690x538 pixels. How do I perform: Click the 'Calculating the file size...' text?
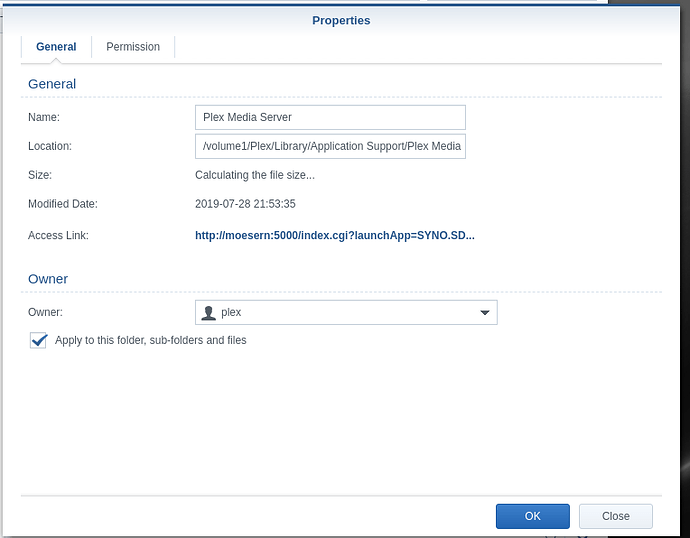[254, 175]
